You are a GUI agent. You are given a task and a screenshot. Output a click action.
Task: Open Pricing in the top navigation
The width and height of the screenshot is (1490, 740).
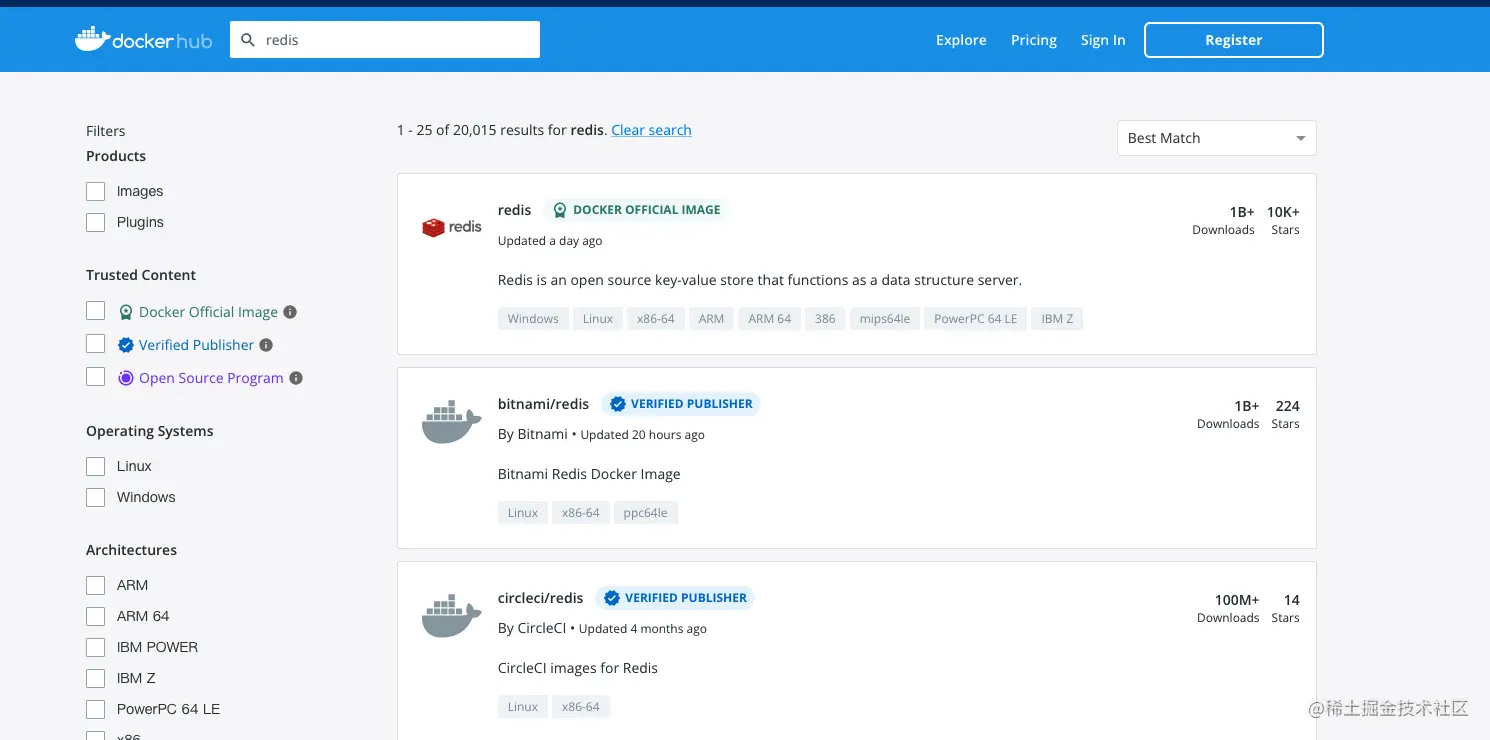[1034, 40]
